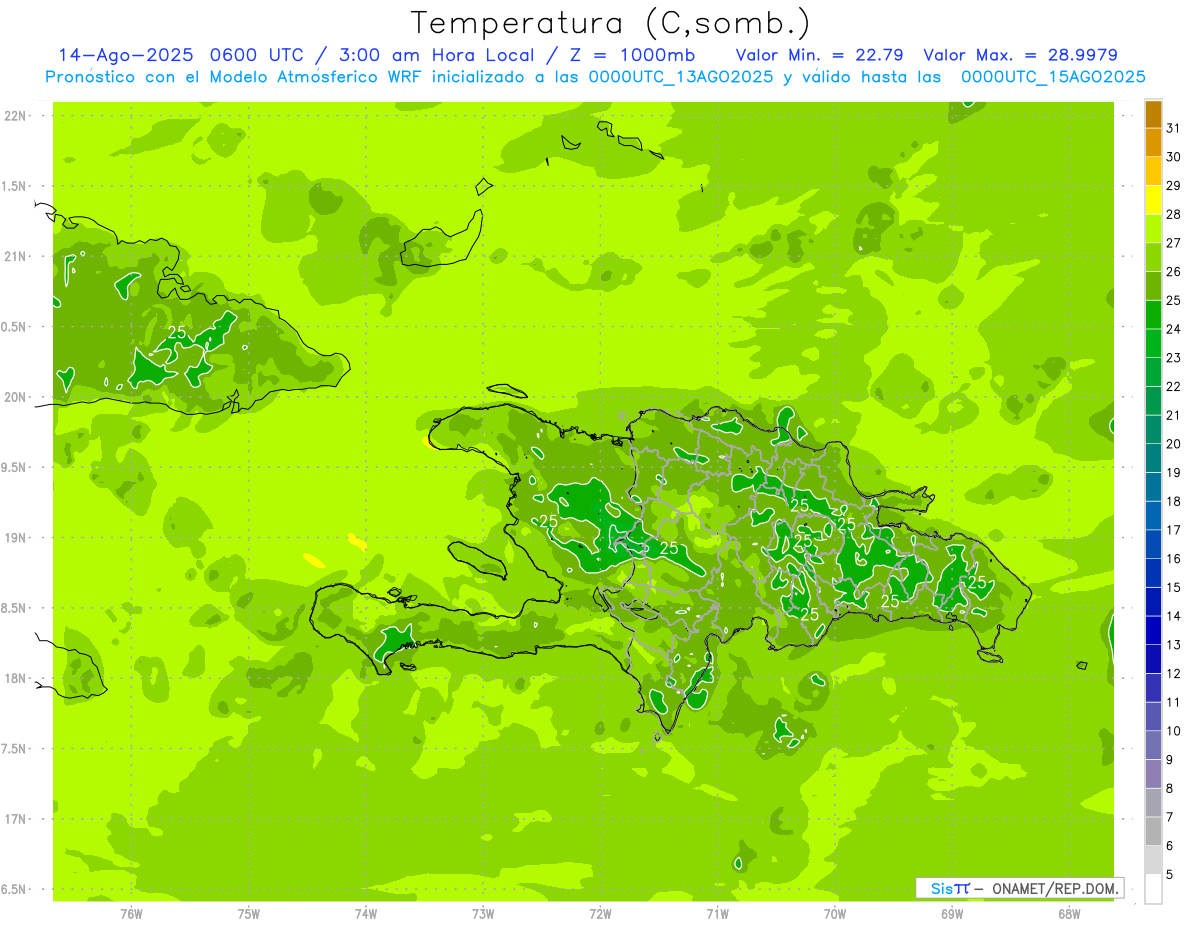1200x927 pixels.
Task: Click the "Valor Min. = 22.79" text
Action: tap(820, 55)
